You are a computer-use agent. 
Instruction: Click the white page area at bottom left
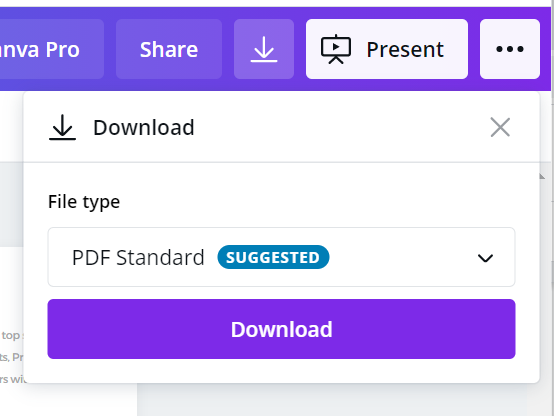coord(67,401)
